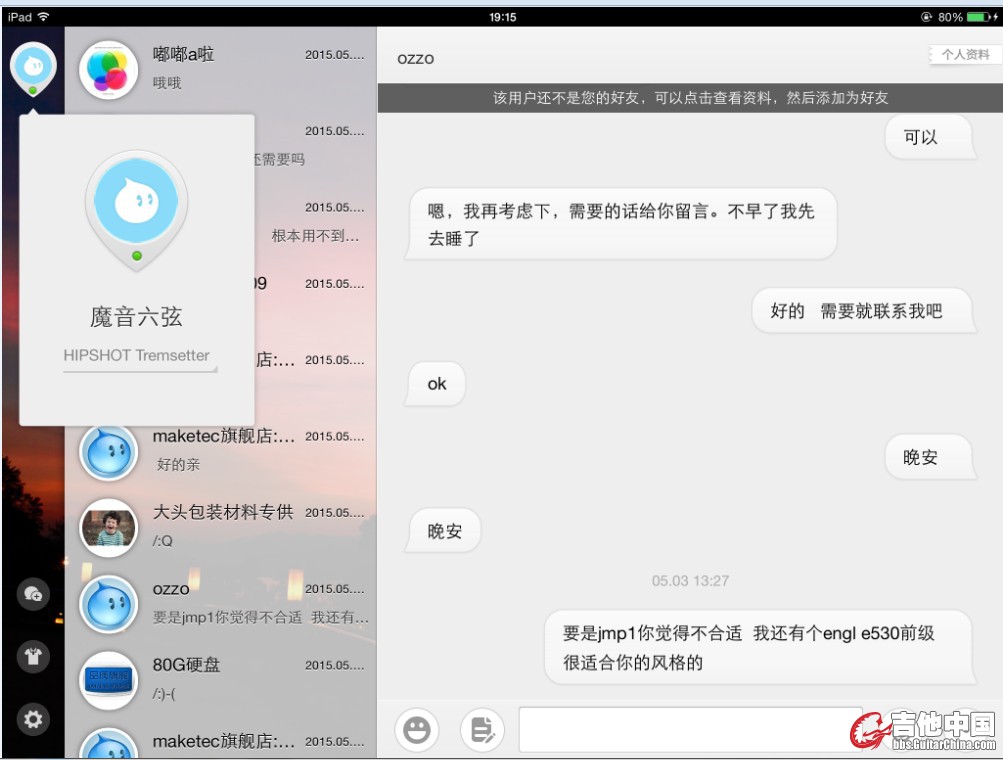Open the emoji smiley picker
The height and width of the screenshot is (760, 1003).
pyautogui.click(x=416, y=730)
